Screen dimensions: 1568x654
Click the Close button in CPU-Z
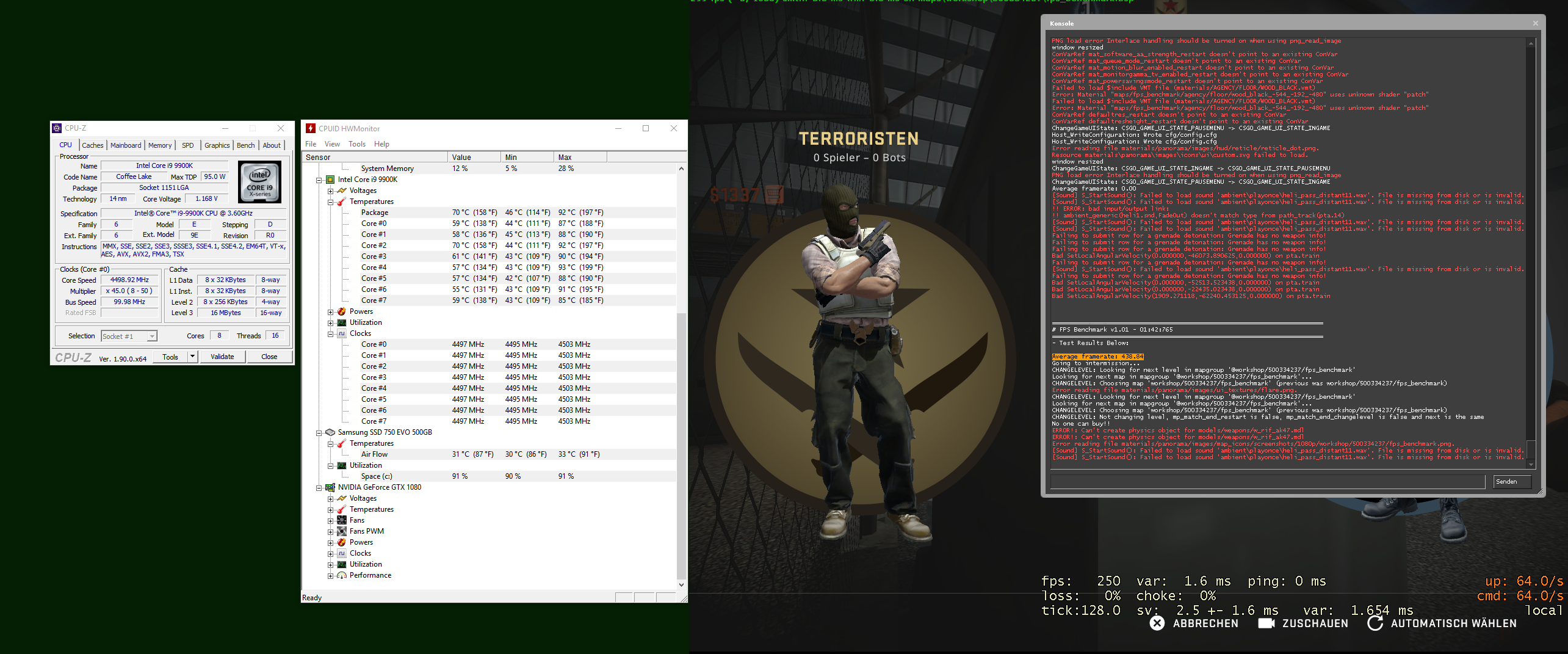click(x=269, y=357)
